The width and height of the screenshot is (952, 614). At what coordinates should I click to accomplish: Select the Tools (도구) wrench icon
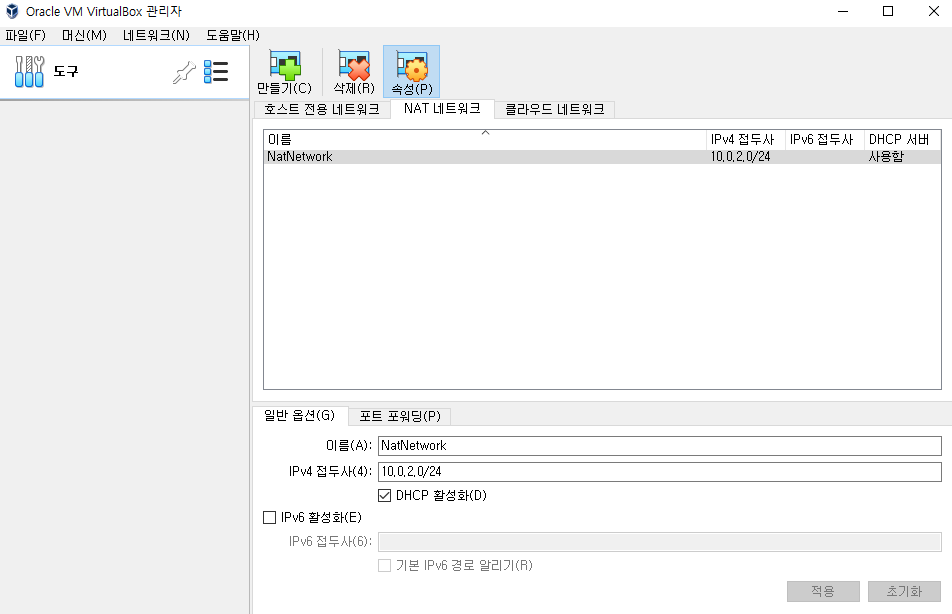click(x=29, y=72)
